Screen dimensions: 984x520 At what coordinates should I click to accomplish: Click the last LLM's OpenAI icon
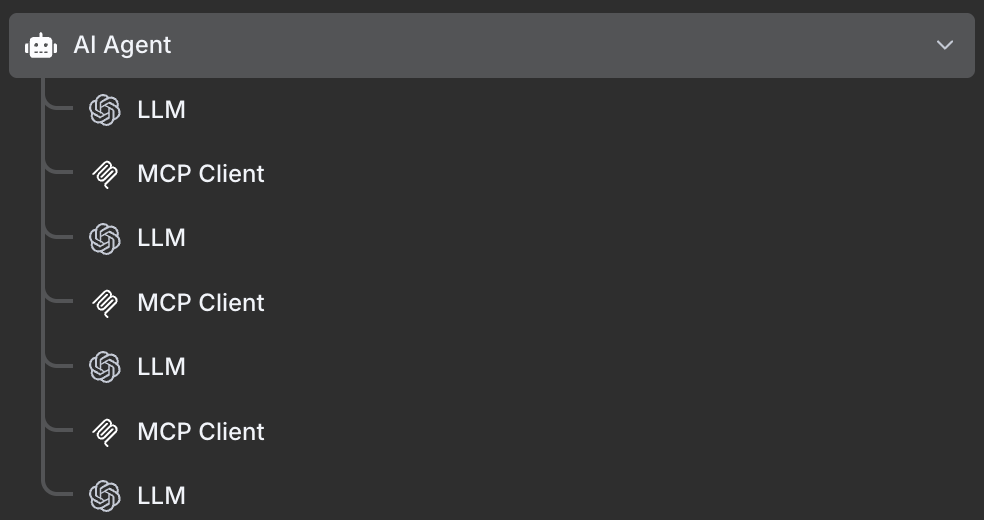(105, 496)
